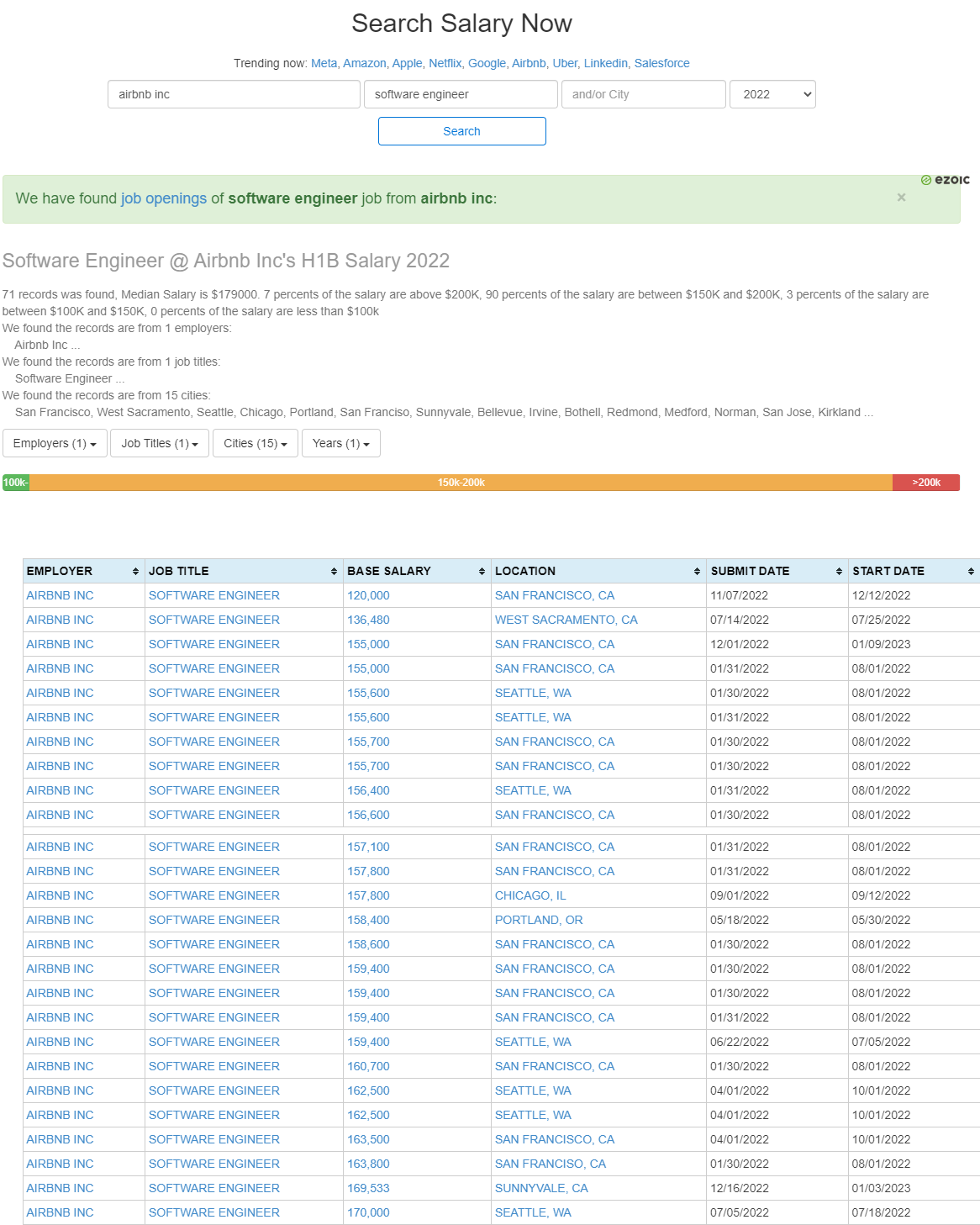Open the PORTLAND, OR location link
980x1225 pixels.
539,920
